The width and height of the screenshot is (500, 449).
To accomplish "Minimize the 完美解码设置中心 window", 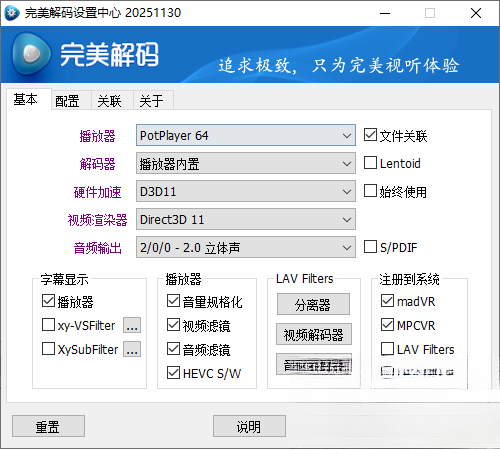I will [385, 13].
